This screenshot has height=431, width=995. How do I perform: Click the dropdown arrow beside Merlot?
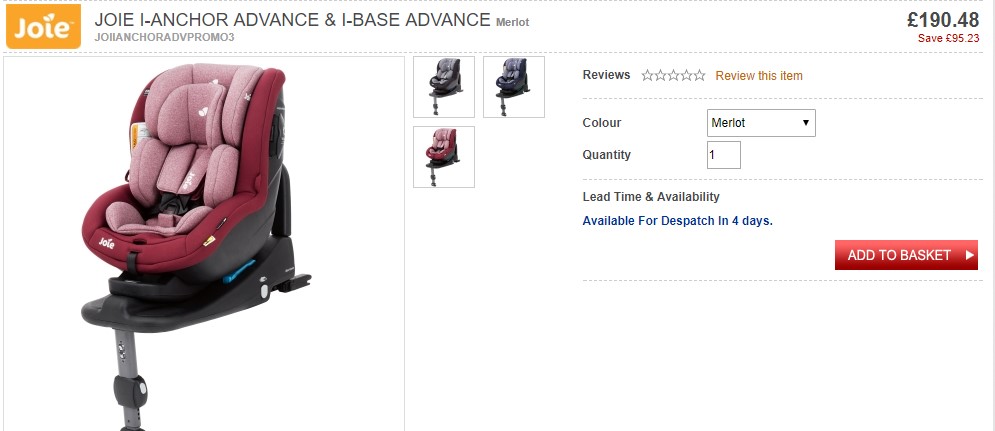(x=805, y=123)
